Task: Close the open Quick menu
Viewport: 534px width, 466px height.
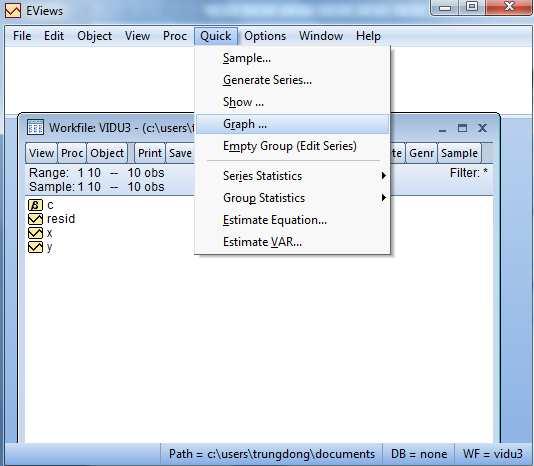Action: click(x=216, y=36)
